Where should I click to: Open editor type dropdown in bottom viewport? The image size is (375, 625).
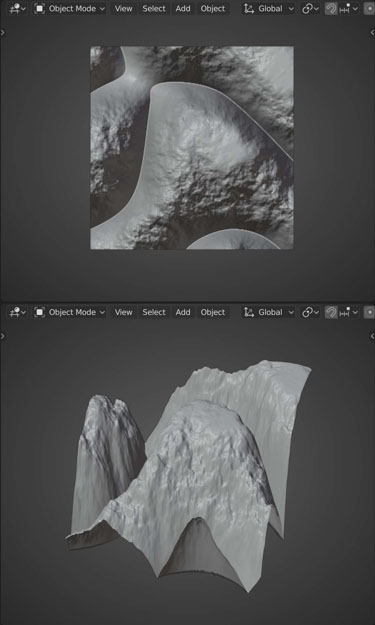click(x=18, y=312)
